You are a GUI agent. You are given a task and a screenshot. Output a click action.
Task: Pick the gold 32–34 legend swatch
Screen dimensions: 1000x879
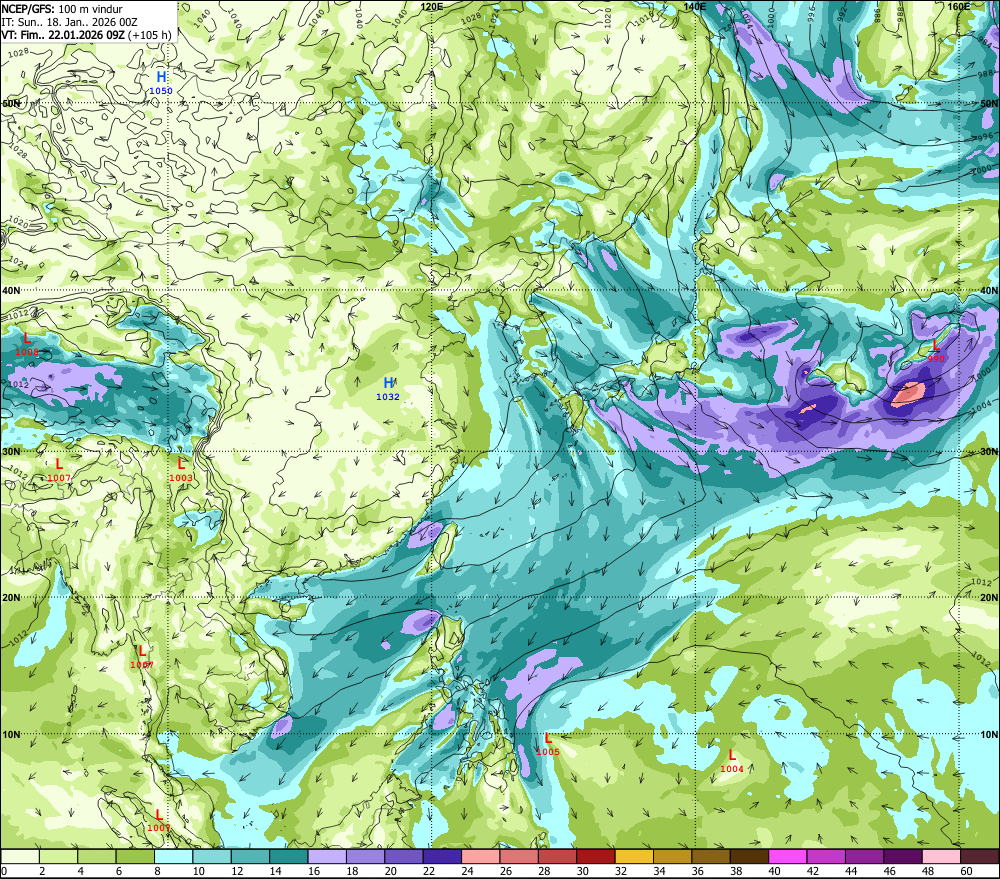coord(634,856)
